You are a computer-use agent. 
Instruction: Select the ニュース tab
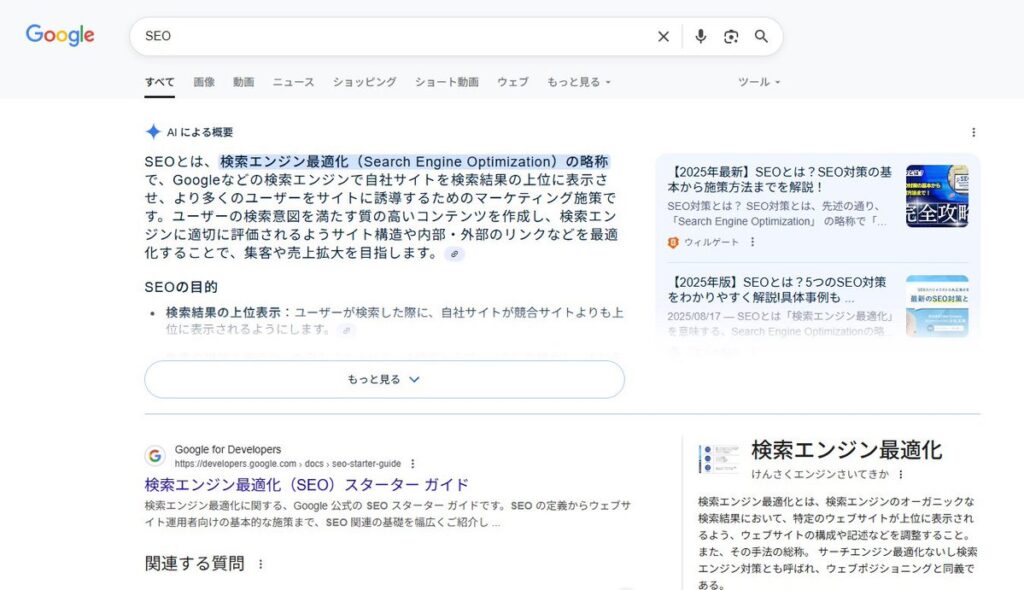coord(293,82)
